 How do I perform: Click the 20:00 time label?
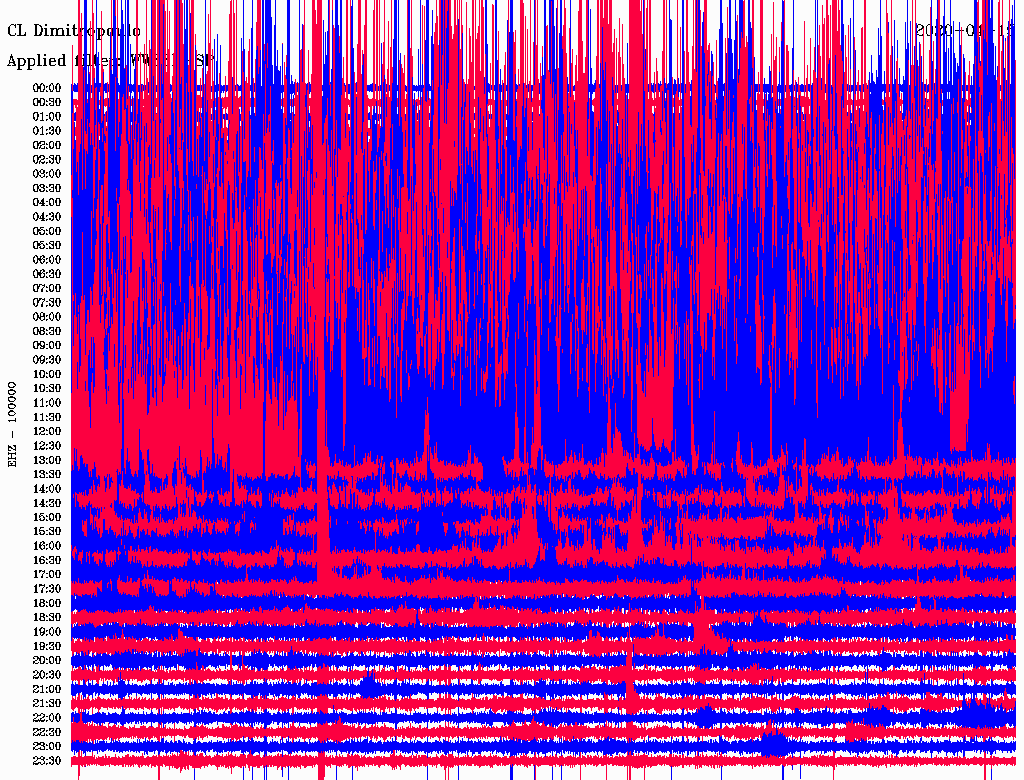point(47,660)
